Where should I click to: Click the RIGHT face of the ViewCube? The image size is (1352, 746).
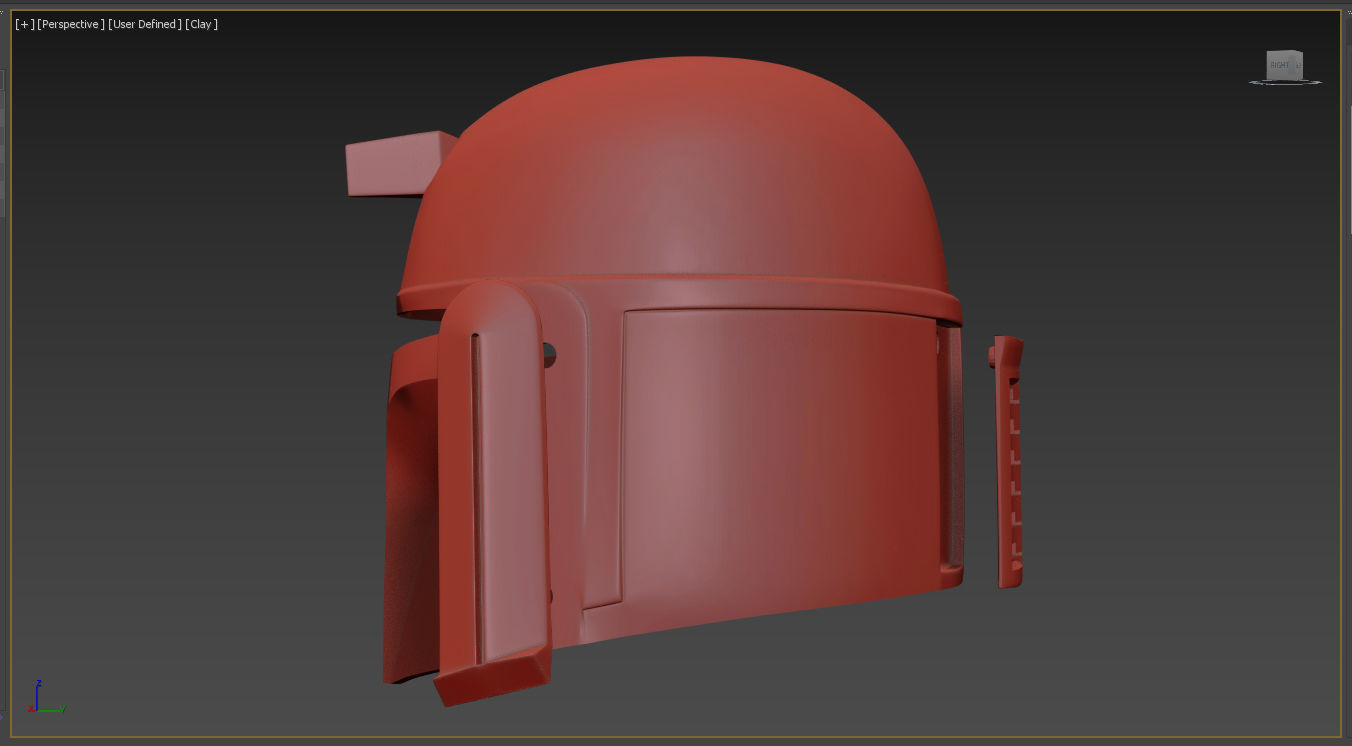1280,65
